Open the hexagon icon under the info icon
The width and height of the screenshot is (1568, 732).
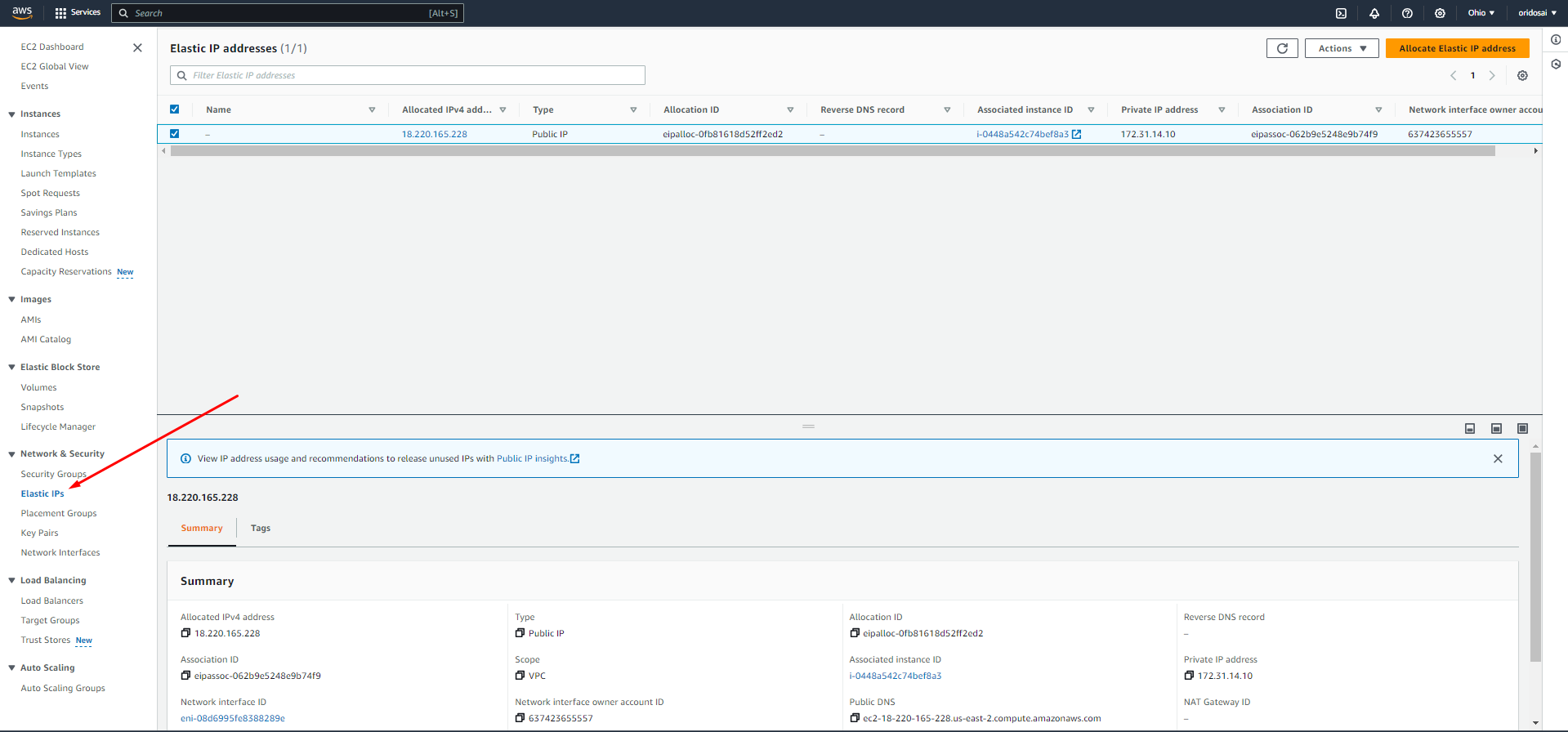point(1556,64)
